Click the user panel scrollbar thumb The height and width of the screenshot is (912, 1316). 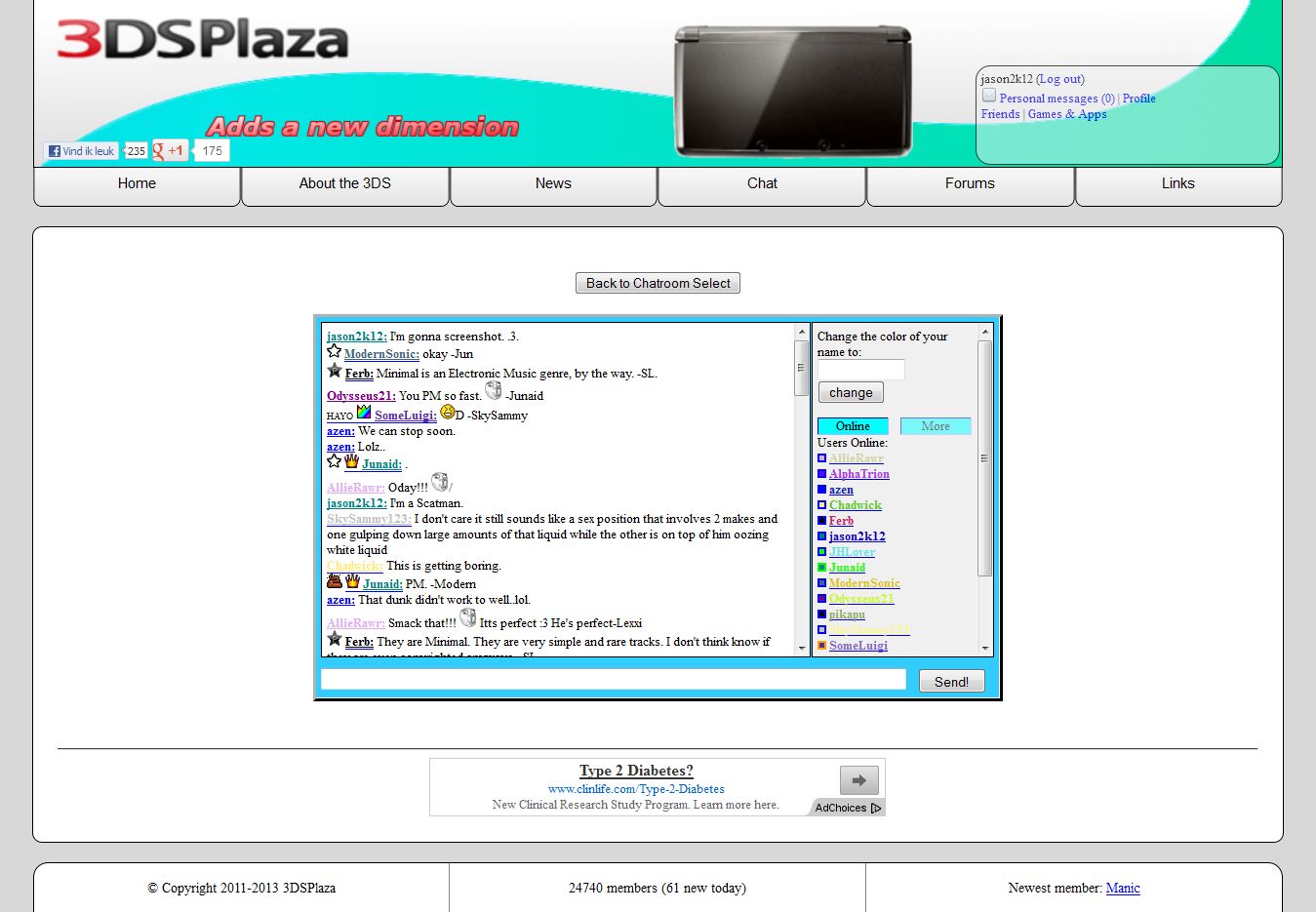pyautogui.click(x=985, y=457)
